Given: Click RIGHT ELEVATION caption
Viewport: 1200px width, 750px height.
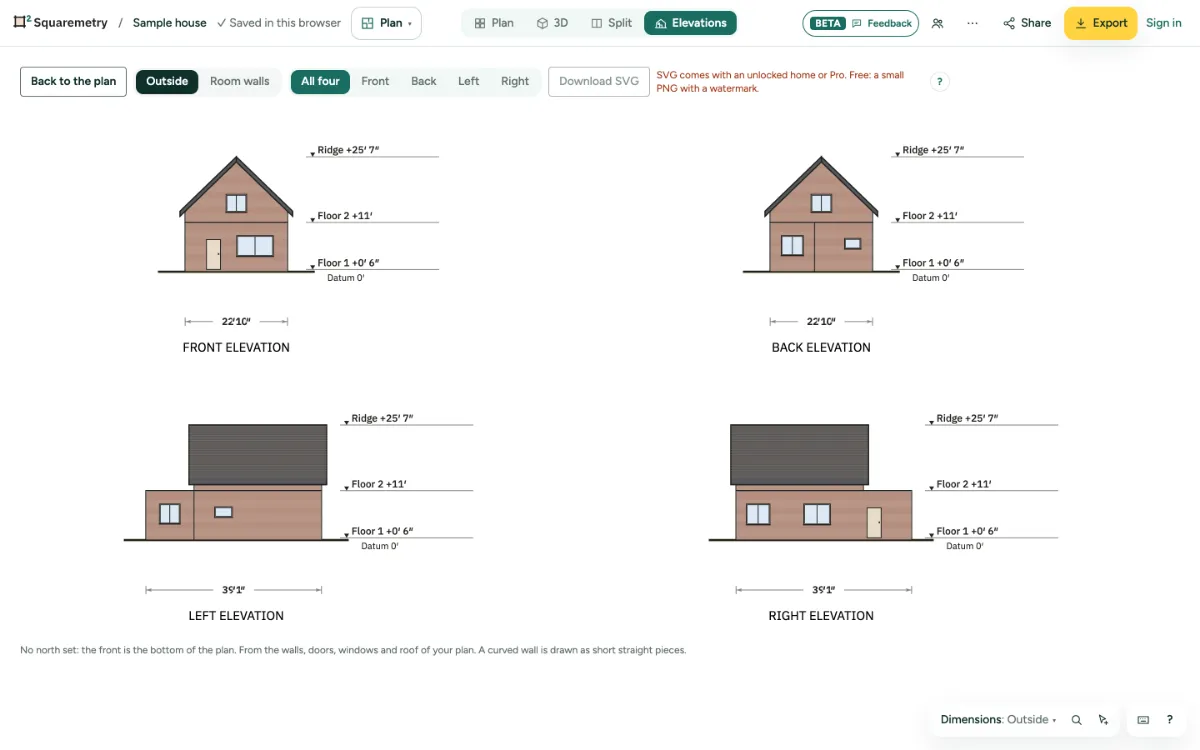Looking at the screenshot, I should point(821,616).
